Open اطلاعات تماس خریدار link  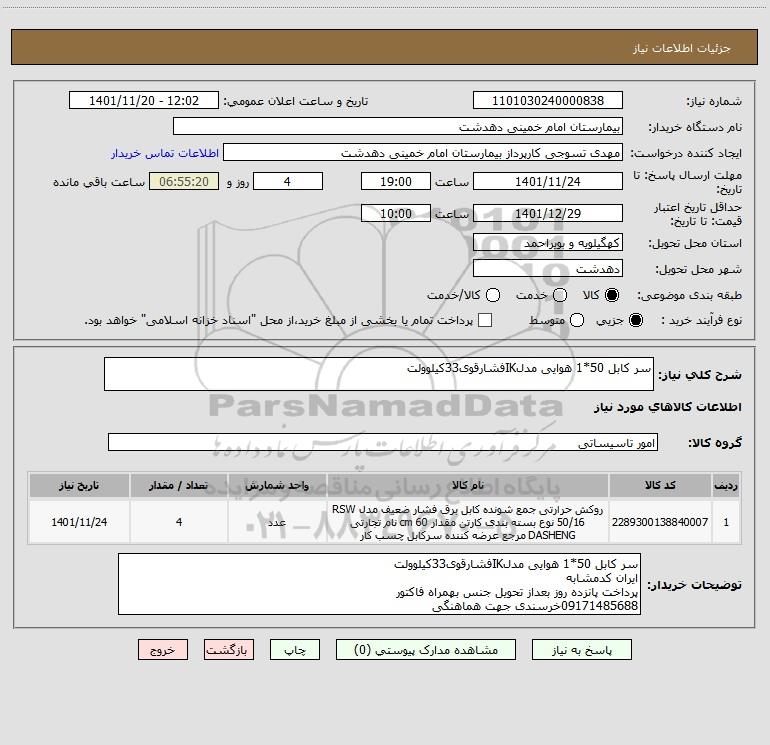[x=165, y=153]
